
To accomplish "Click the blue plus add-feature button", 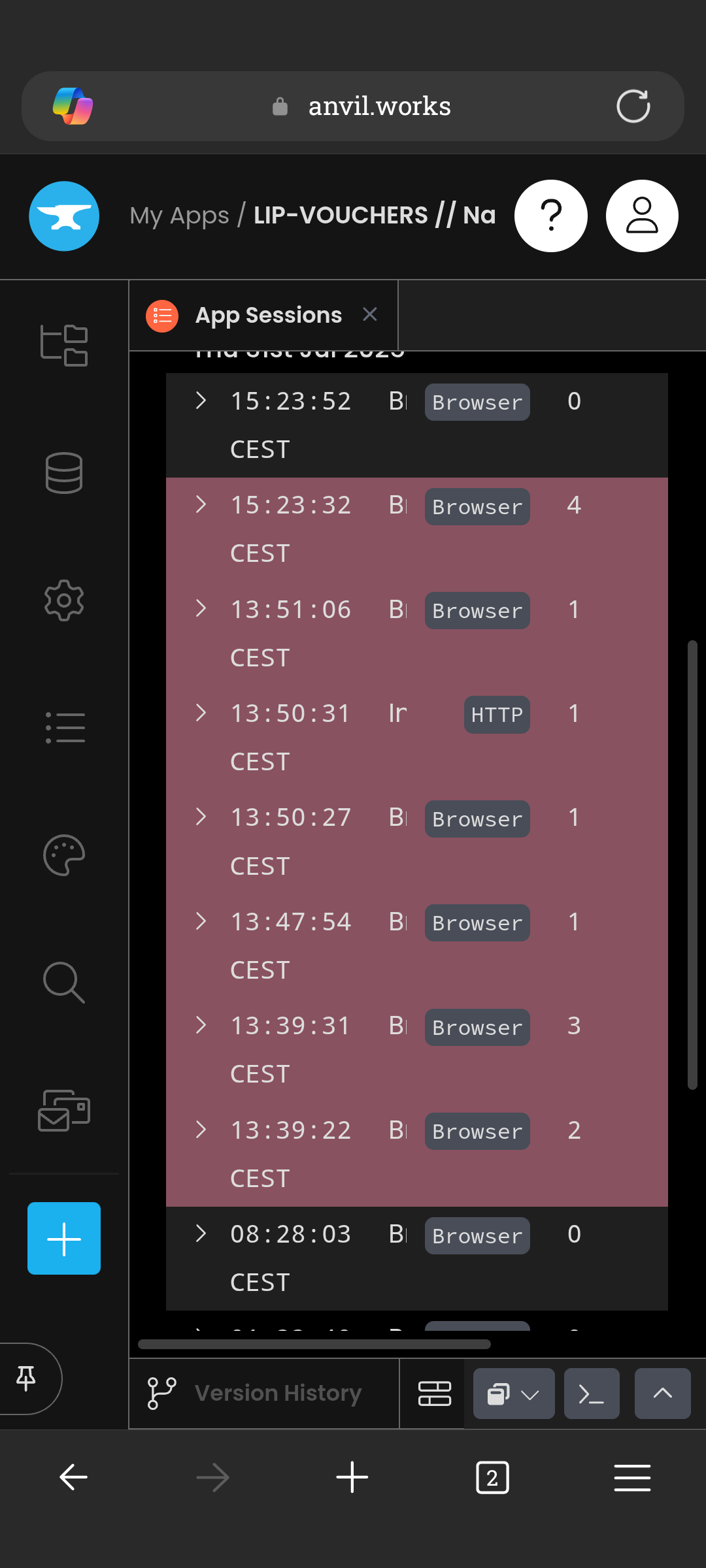I will click(64, 1238).
